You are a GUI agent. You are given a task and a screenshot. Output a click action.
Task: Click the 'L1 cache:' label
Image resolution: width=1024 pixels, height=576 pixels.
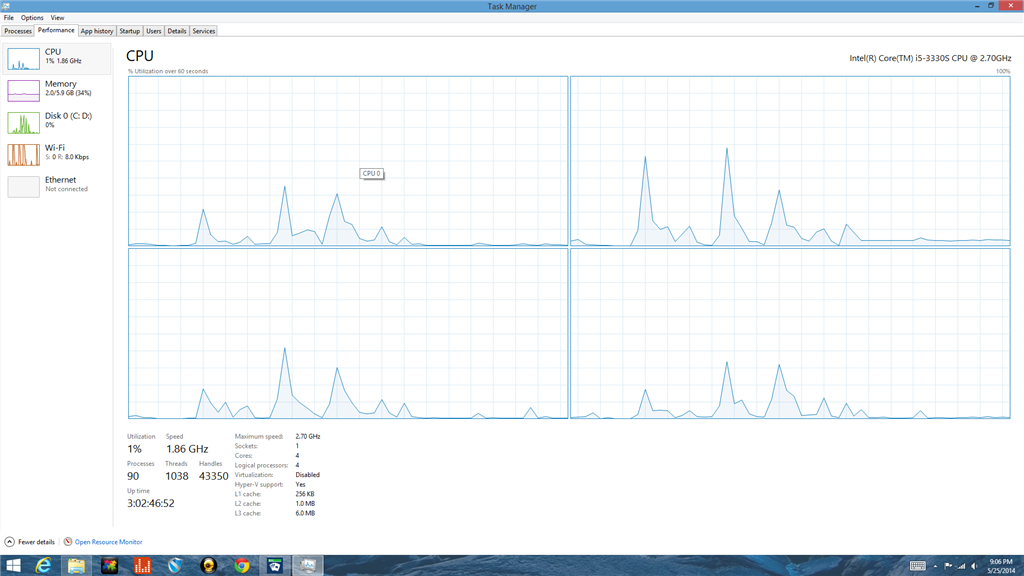[248, 494]
